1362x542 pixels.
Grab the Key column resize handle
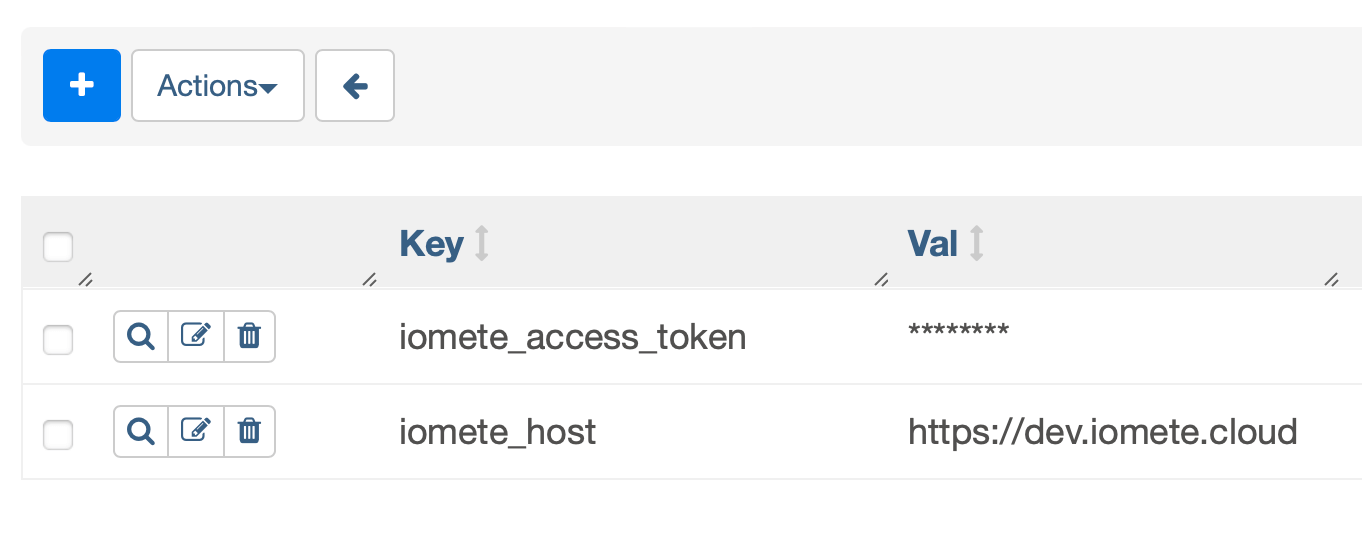coord(881,280)
